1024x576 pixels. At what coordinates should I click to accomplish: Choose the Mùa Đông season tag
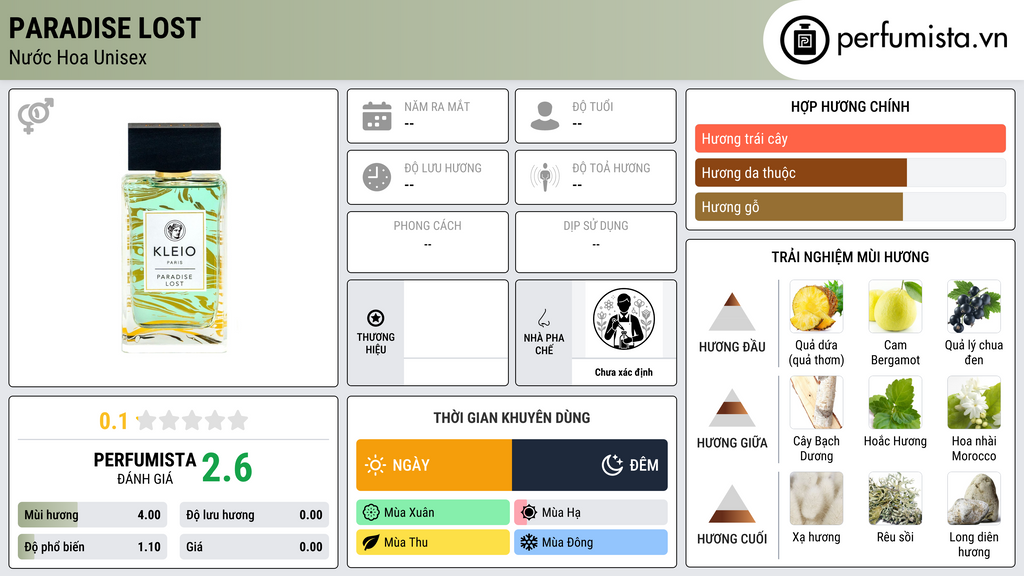(591, 542)
